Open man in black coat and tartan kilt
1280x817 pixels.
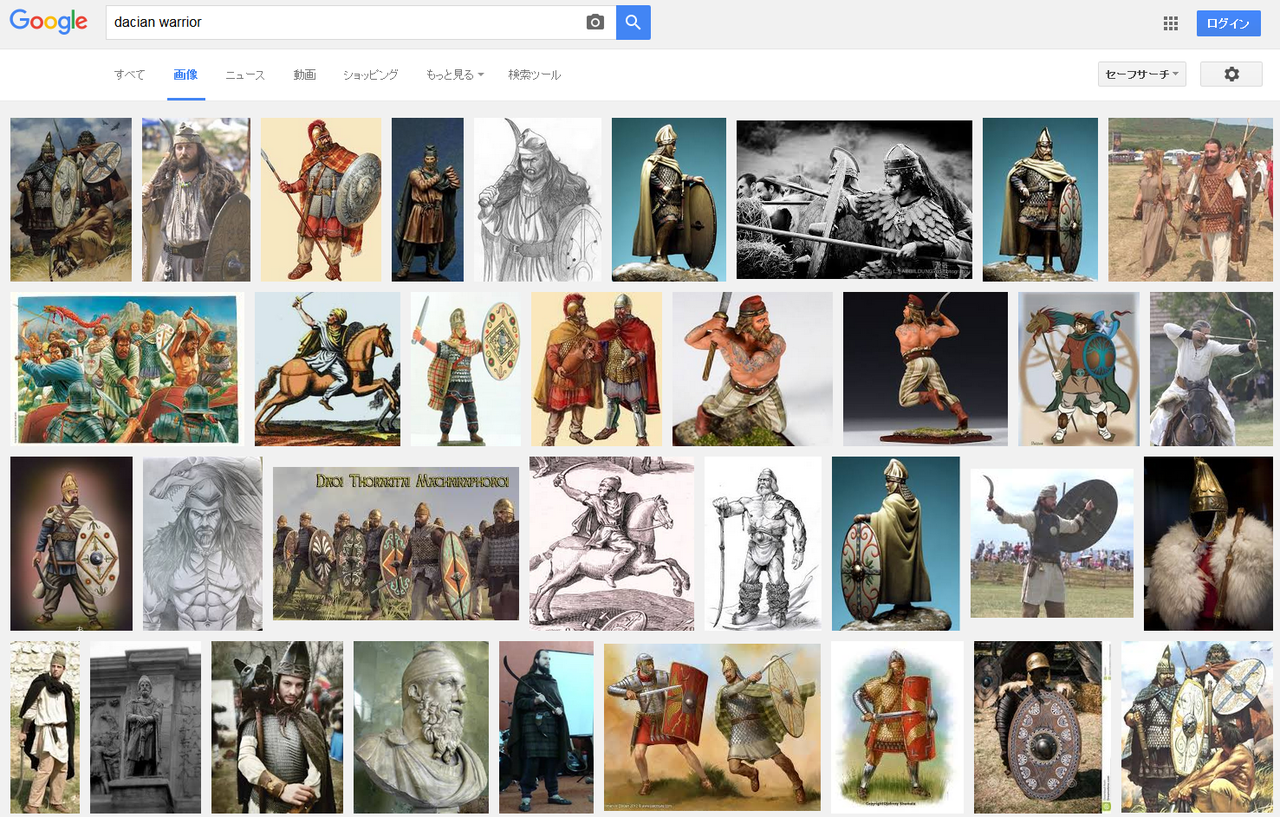546,727
